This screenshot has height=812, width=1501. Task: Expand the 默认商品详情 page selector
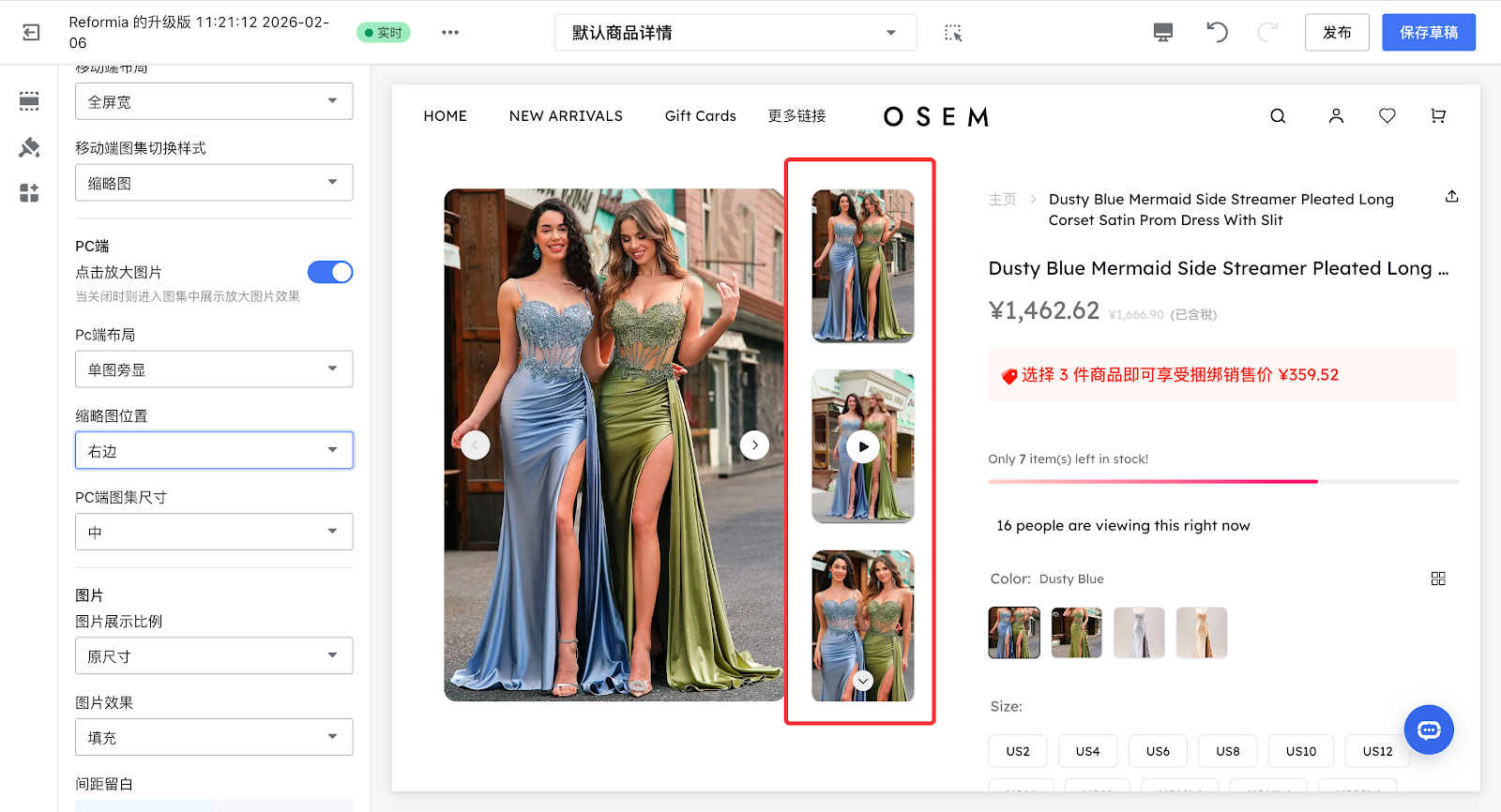735,33
